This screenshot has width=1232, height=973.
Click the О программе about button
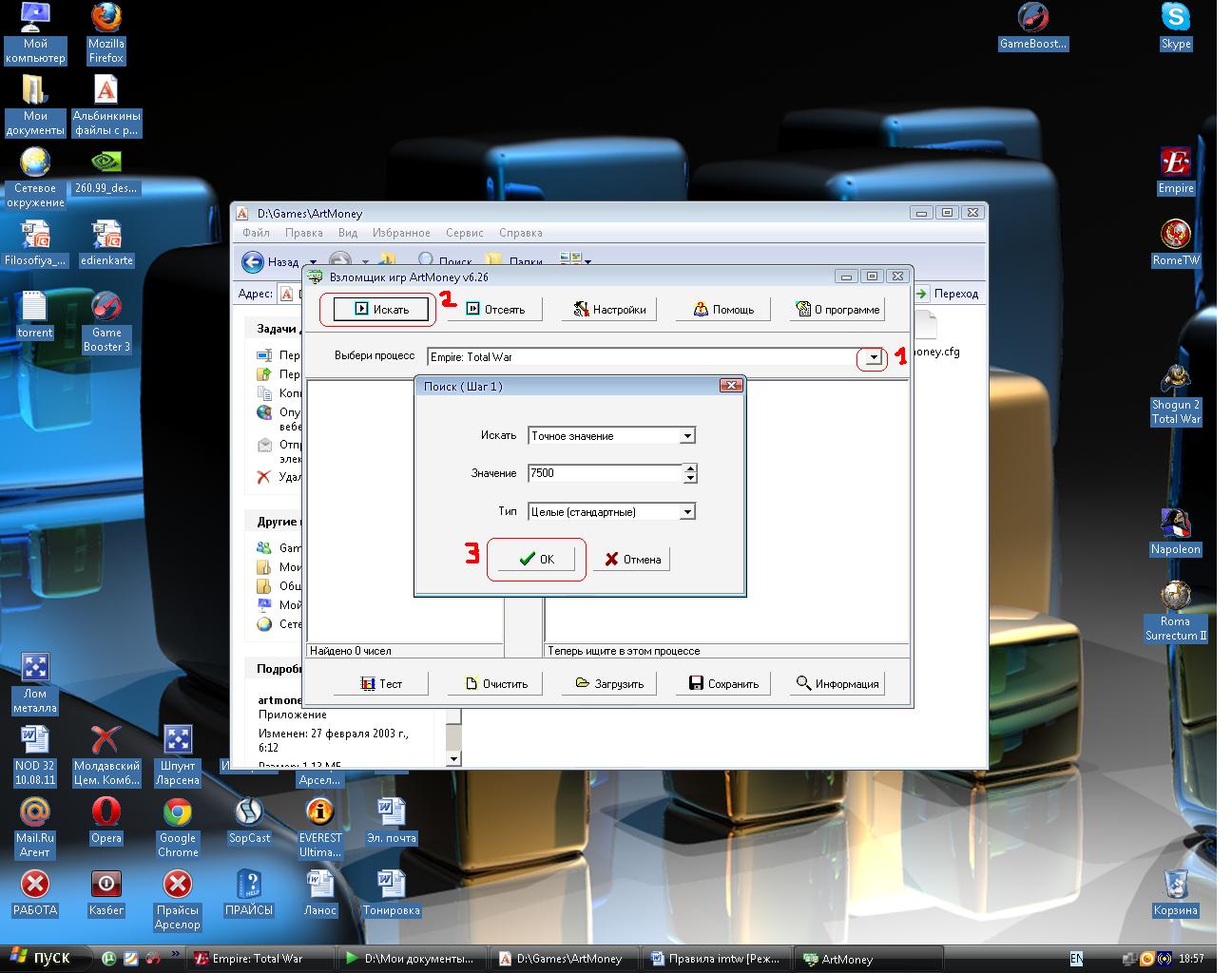[x=837, y=309]
